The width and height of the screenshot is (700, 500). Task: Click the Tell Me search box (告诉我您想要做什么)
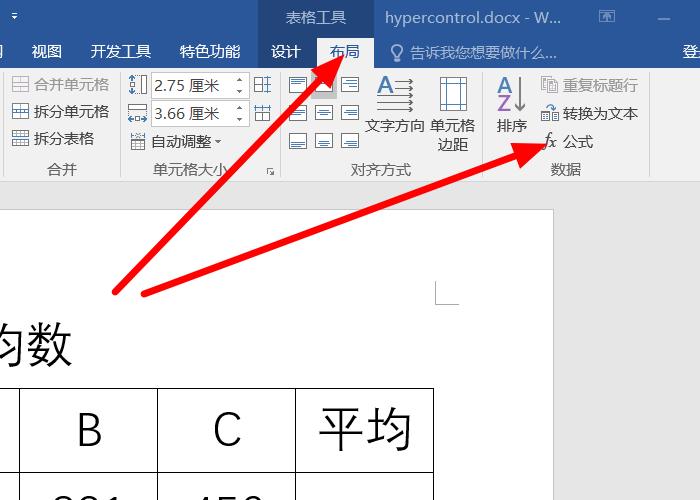coord(474,53)
